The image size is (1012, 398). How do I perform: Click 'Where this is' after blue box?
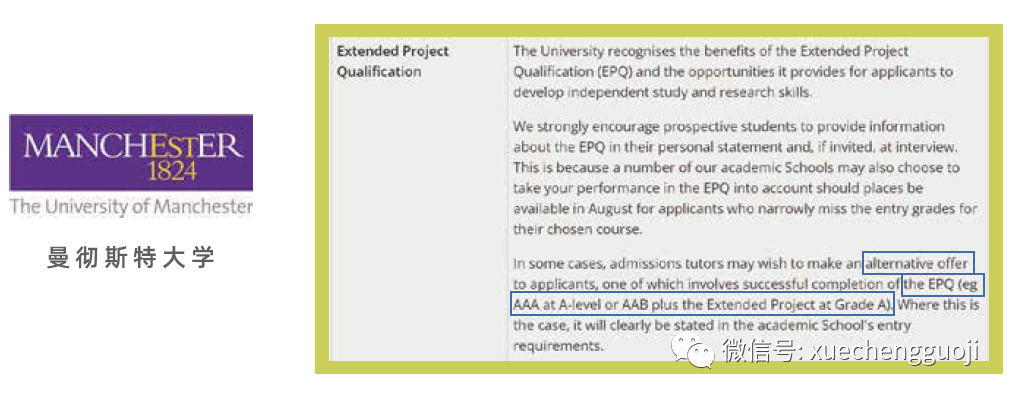pos(938,304)
